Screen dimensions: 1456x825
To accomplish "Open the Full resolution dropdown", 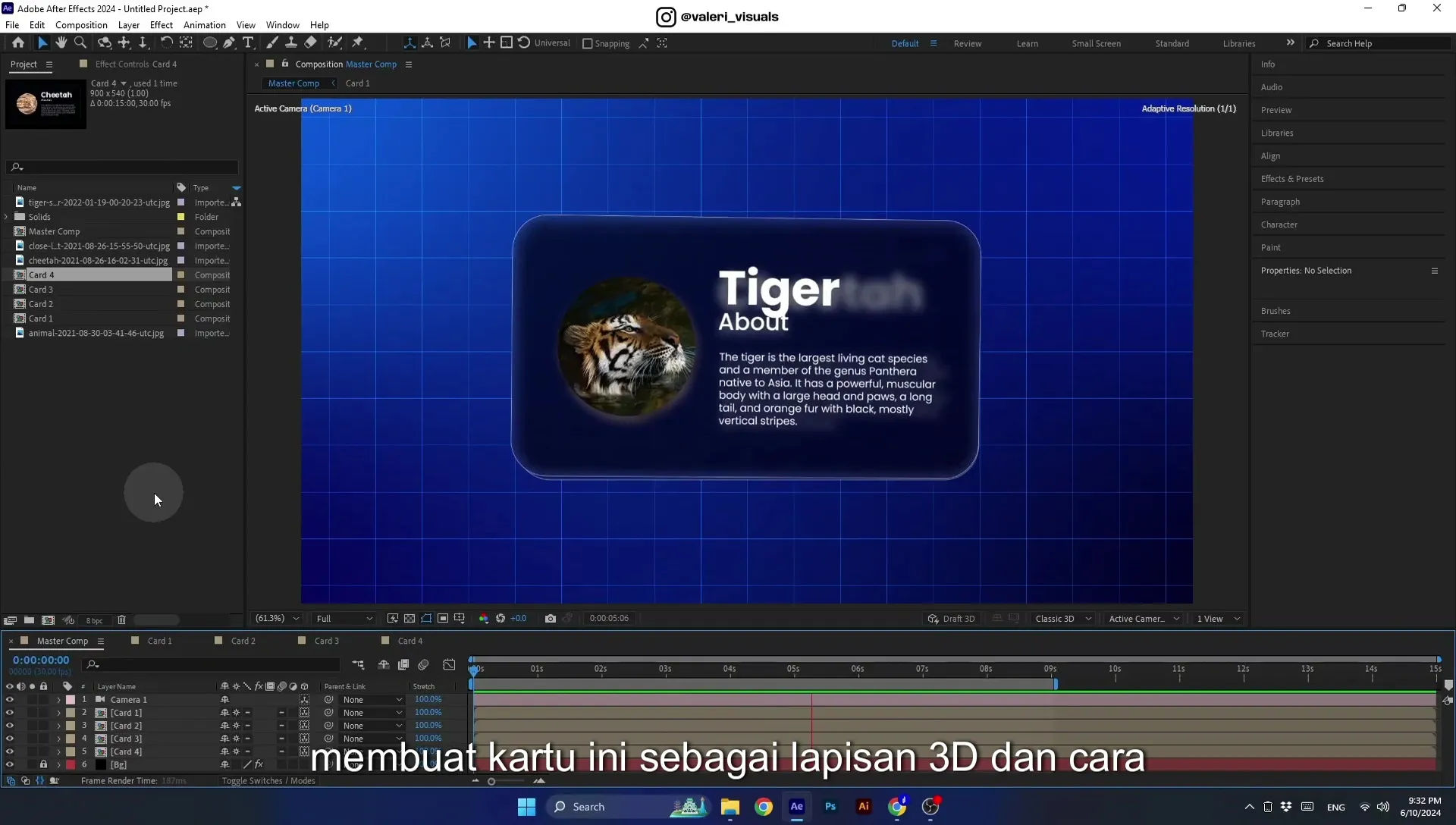I will [344, 619].
